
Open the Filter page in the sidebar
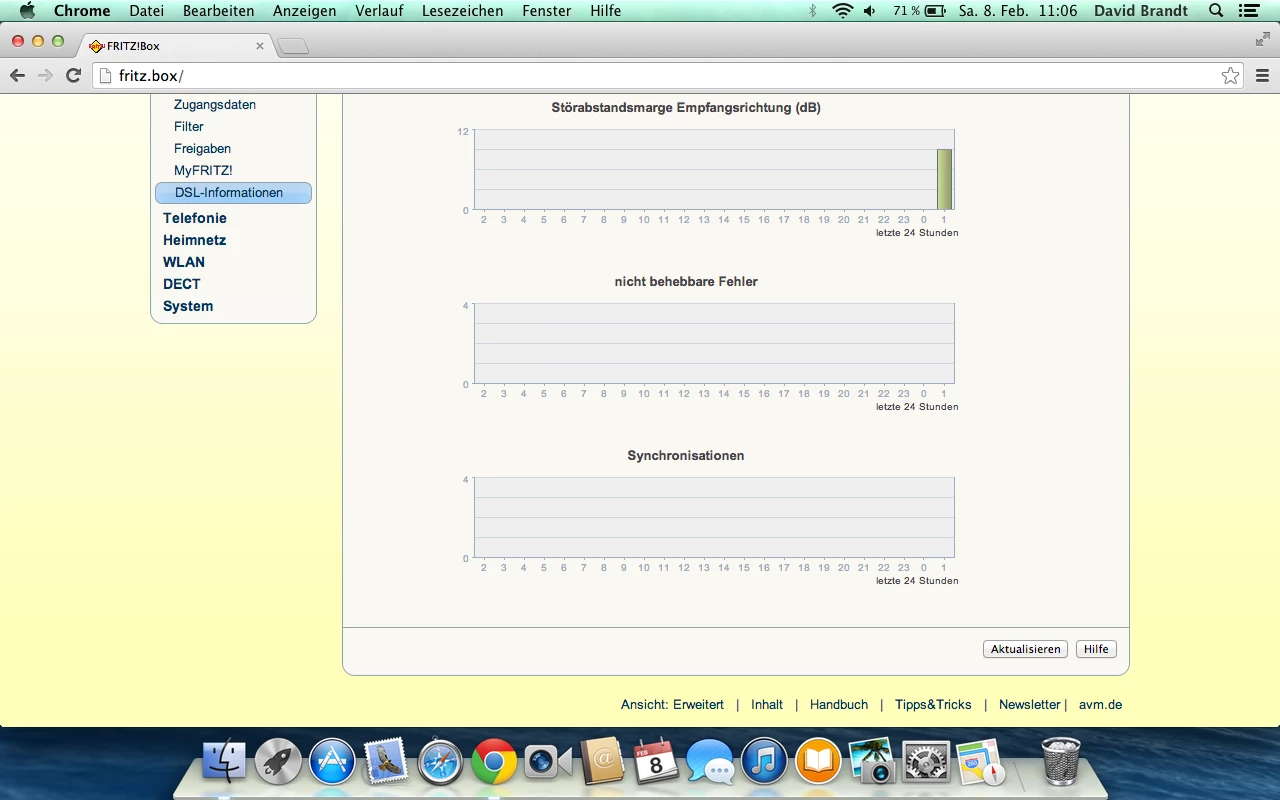189,127
